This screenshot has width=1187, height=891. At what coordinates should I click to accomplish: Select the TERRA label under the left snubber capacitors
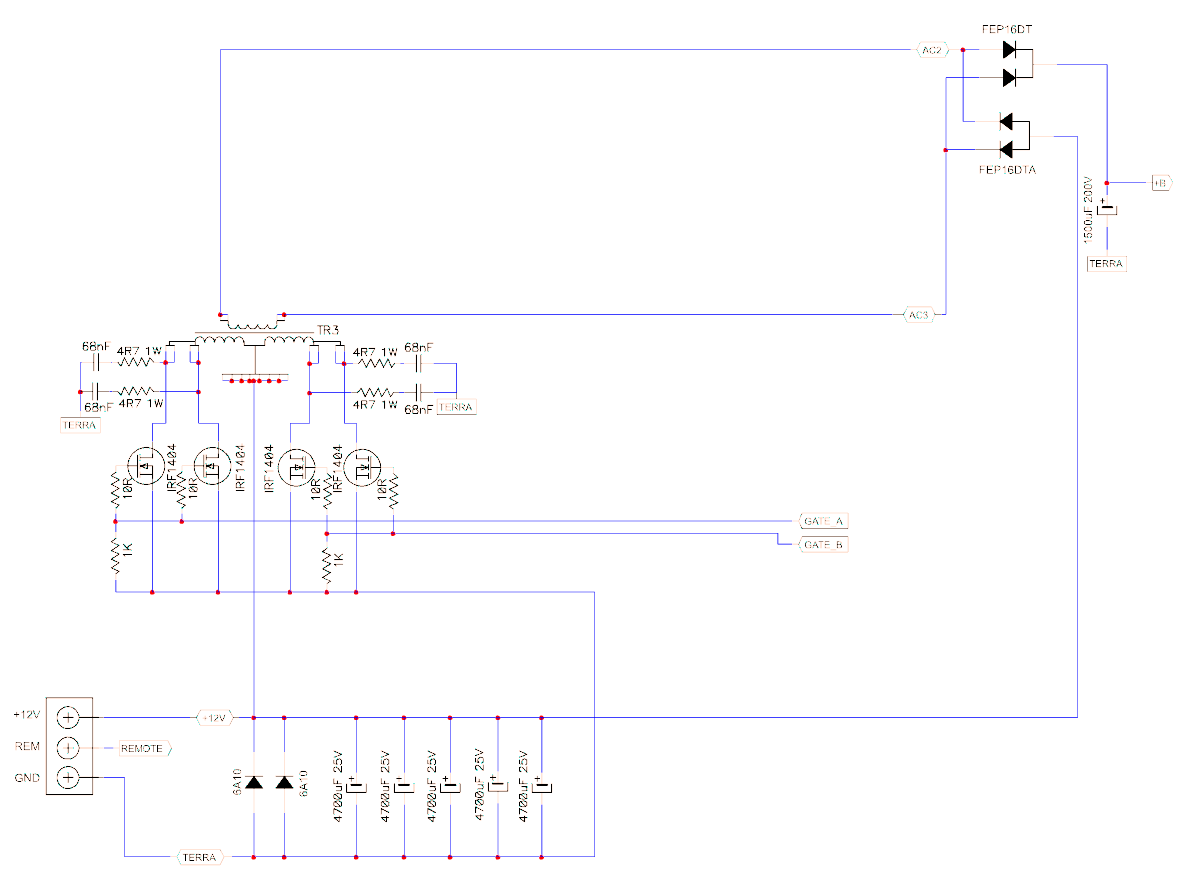[x=79, y=425]
